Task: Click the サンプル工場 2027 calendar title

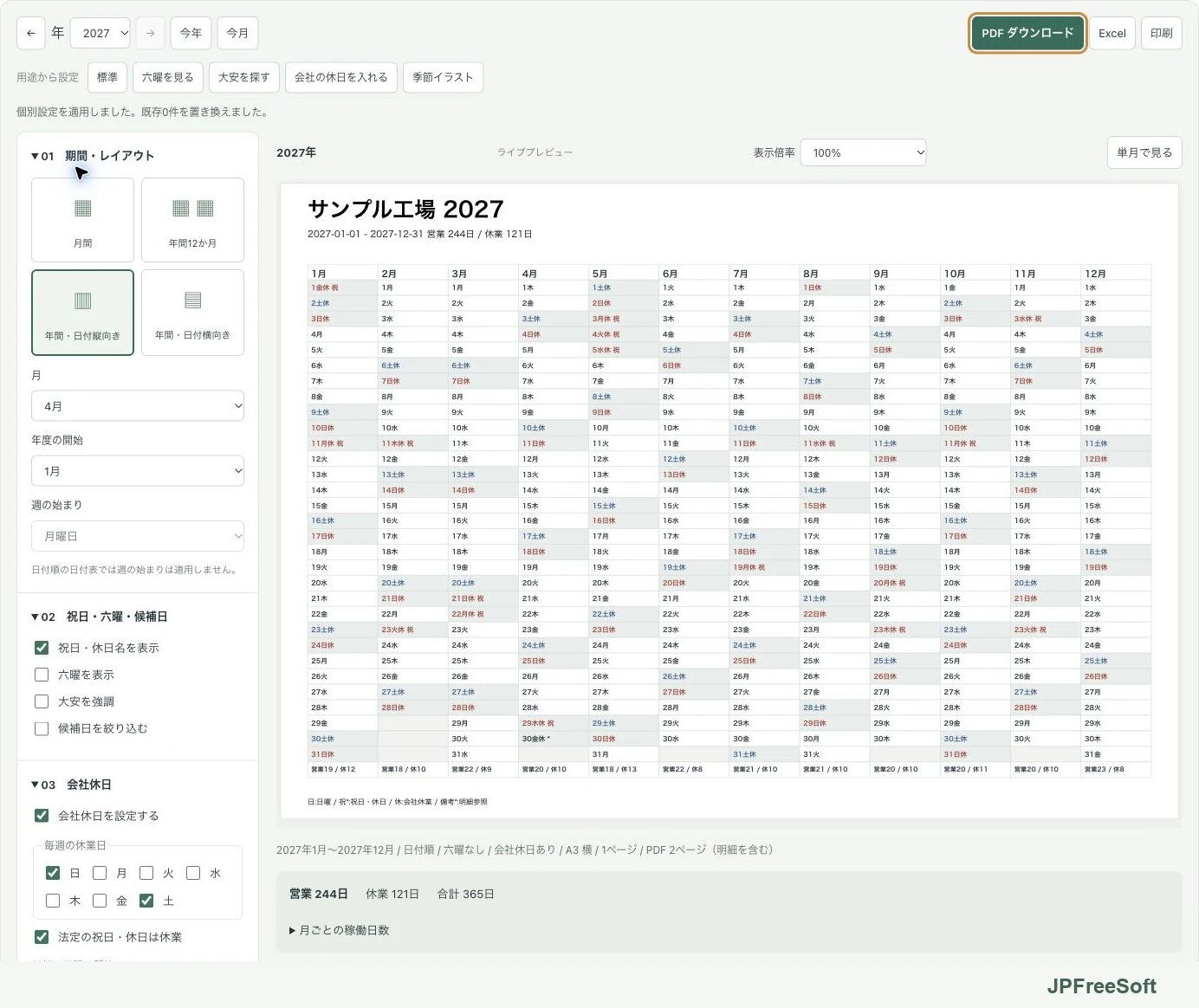Action: coord(405,210)
